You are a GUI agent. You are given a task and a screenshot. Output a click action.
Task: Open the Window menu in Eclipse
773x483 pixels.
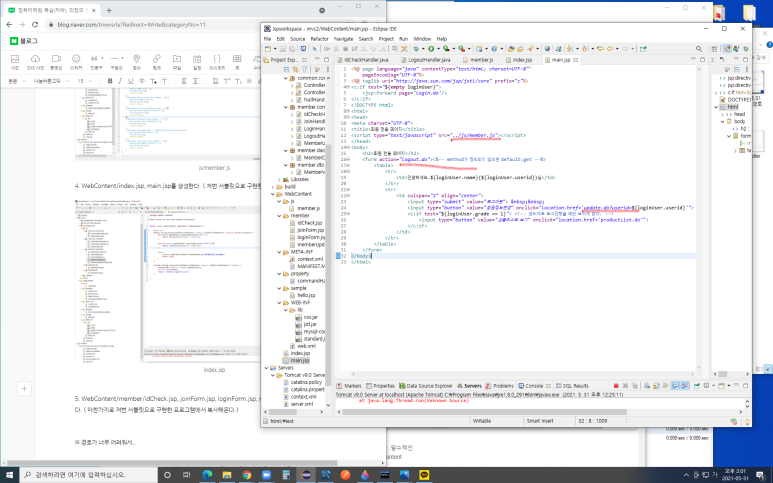tap(422, 38)
